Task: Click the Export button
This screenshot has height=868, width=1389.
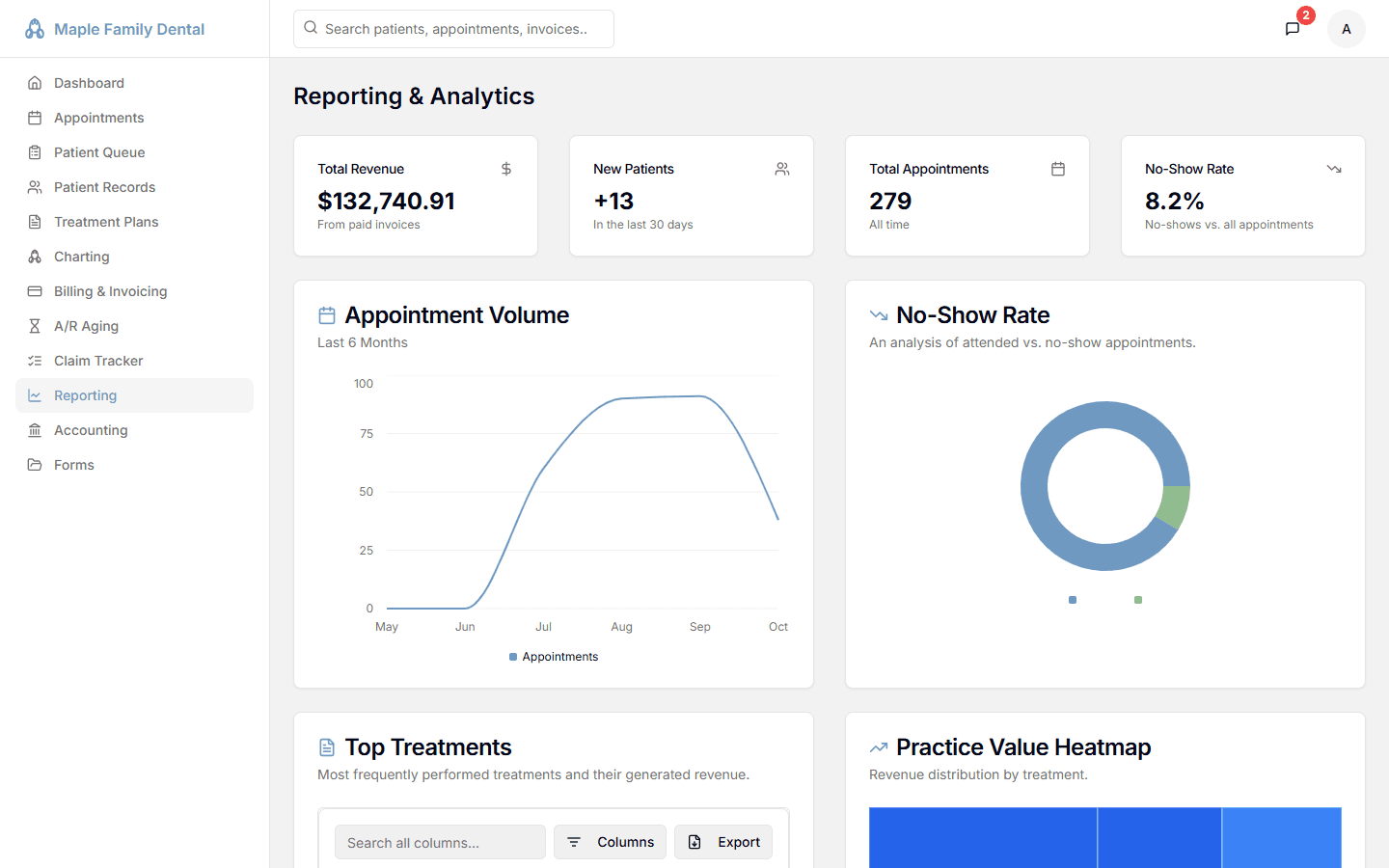Action: click(723, 842)
